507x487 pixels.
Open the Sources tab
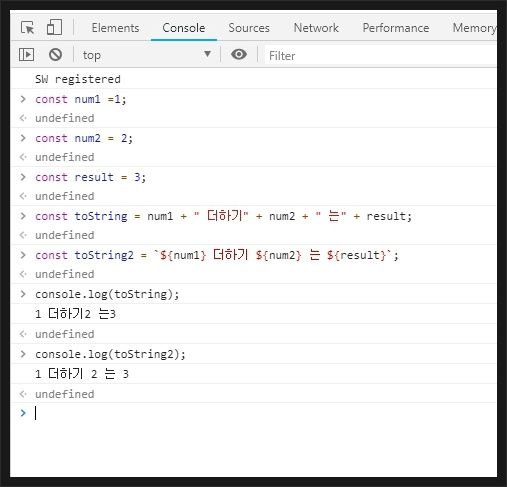pyautogui.click(x=249, y=28)
